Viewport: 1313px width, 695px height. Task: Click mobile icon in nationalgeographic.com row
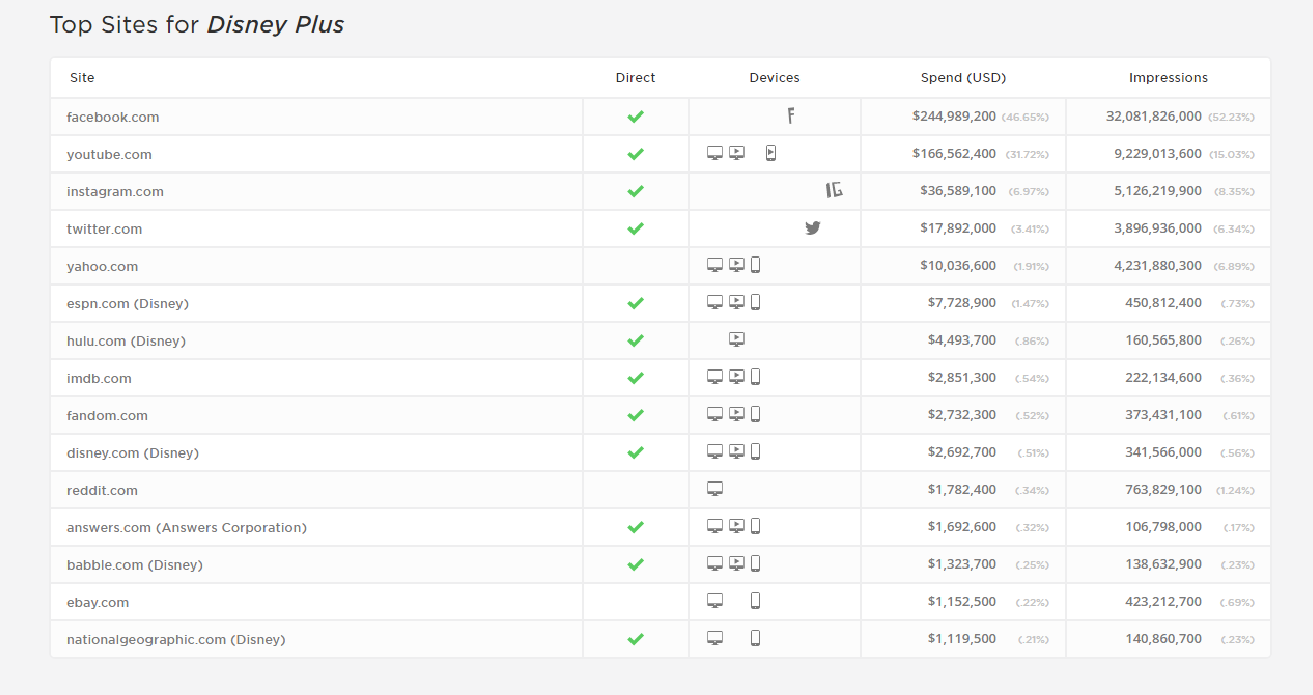[x=755, y=638]
